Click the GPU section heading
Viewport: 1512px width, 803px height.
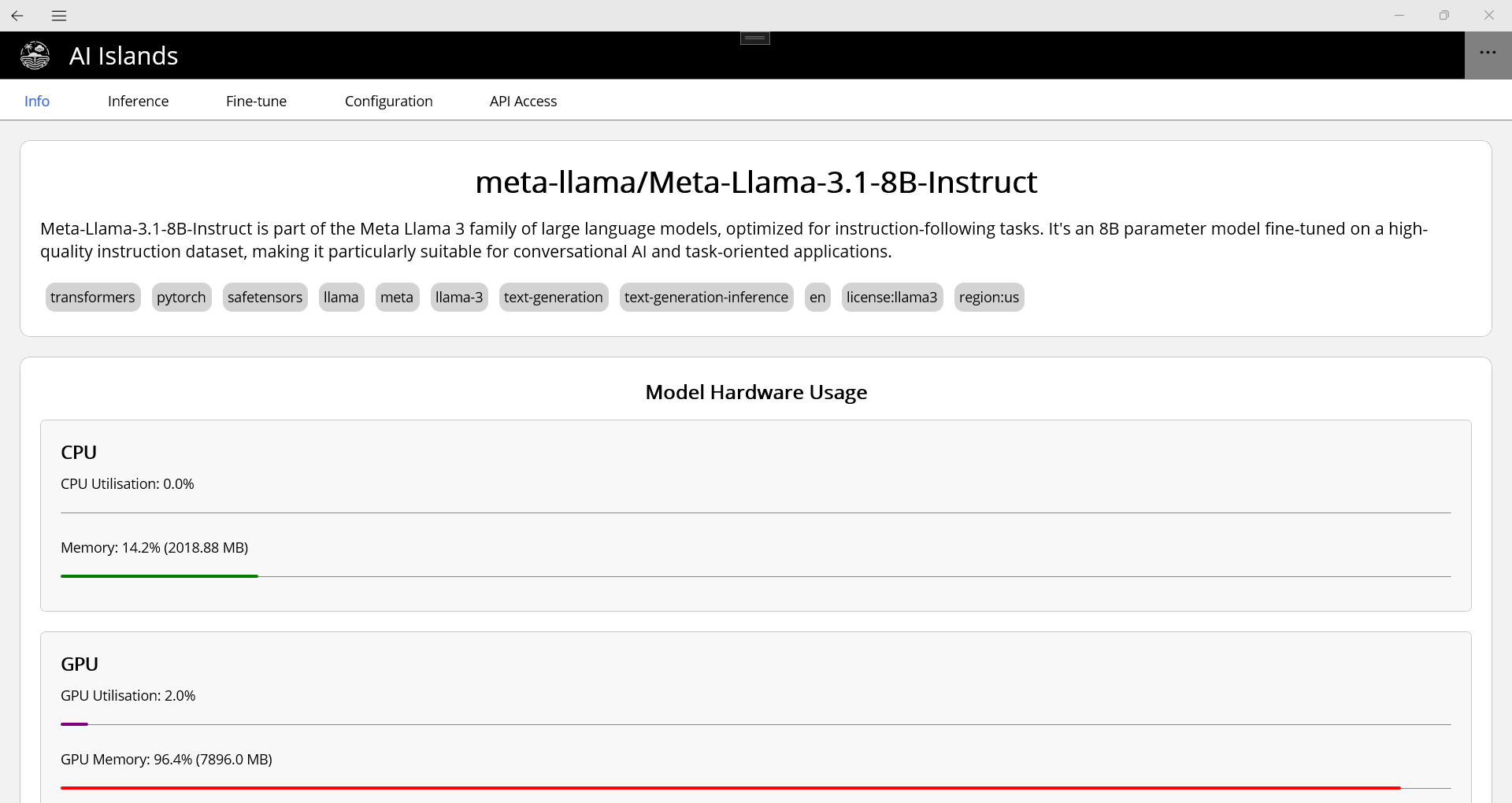pos(80,664)
